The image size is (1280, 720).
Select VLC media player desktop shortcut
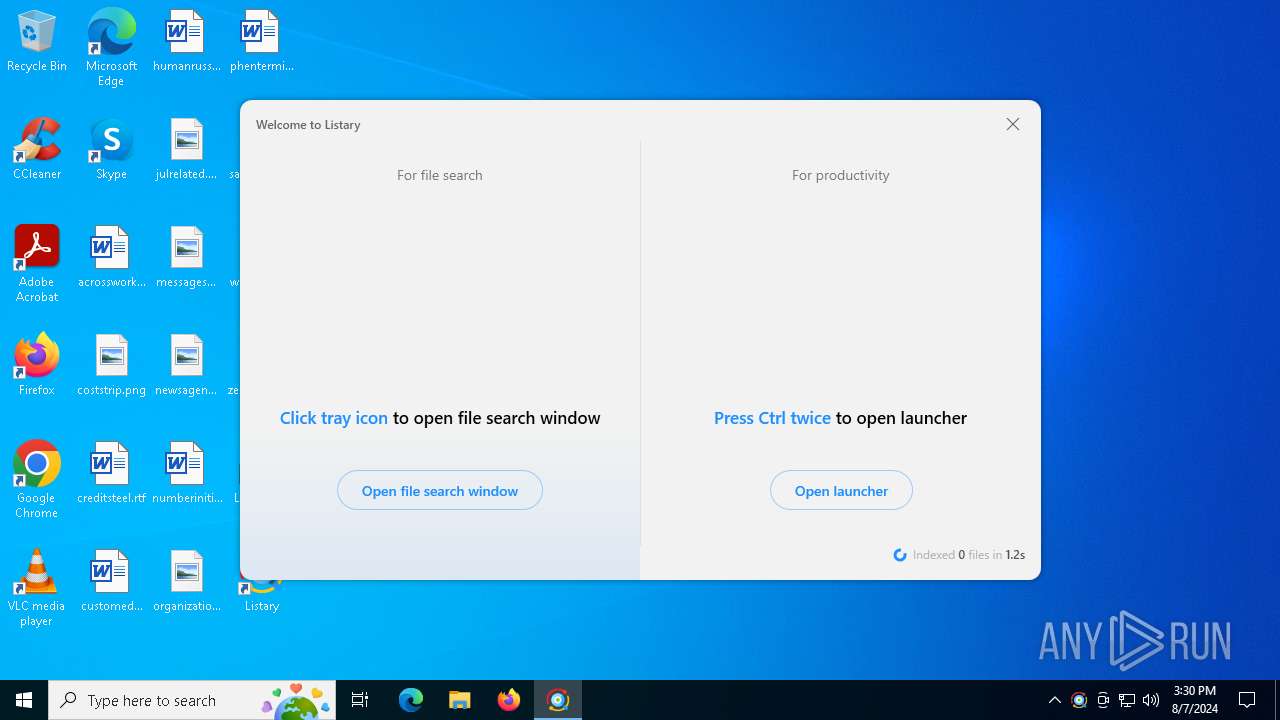point(37,588)
